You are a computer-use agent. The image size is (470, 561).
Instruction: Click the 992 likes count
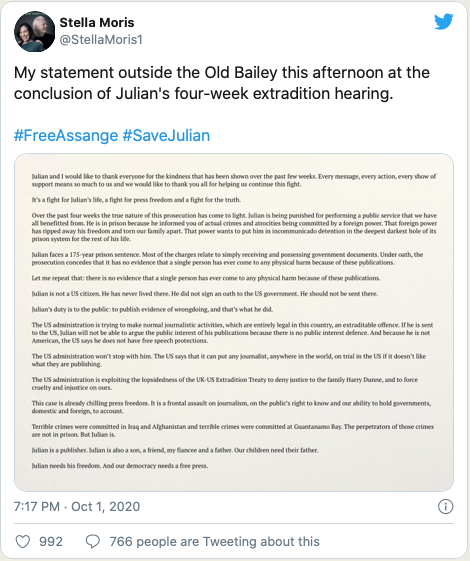[x=51, y=542]
